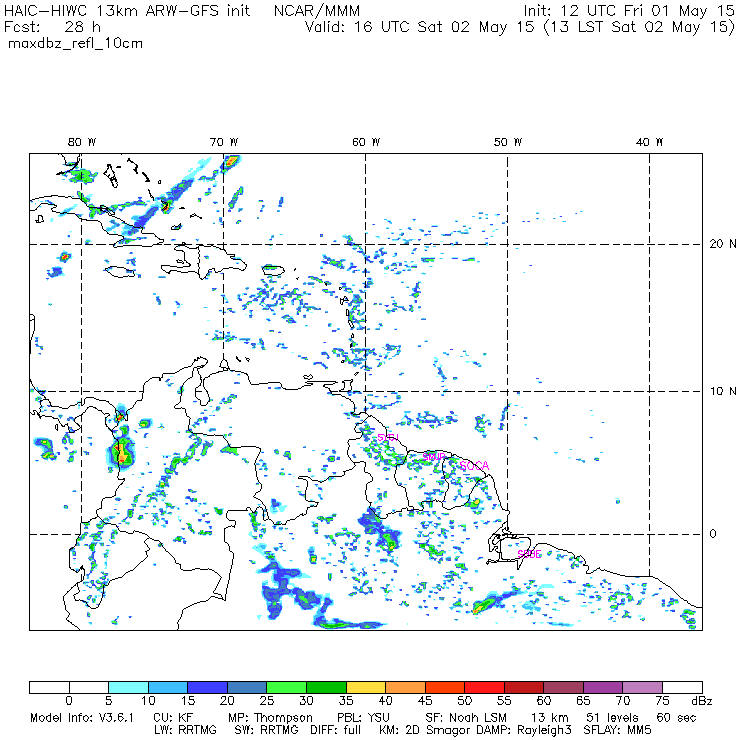Click the legend tick label '35'

tap(346, 701)
